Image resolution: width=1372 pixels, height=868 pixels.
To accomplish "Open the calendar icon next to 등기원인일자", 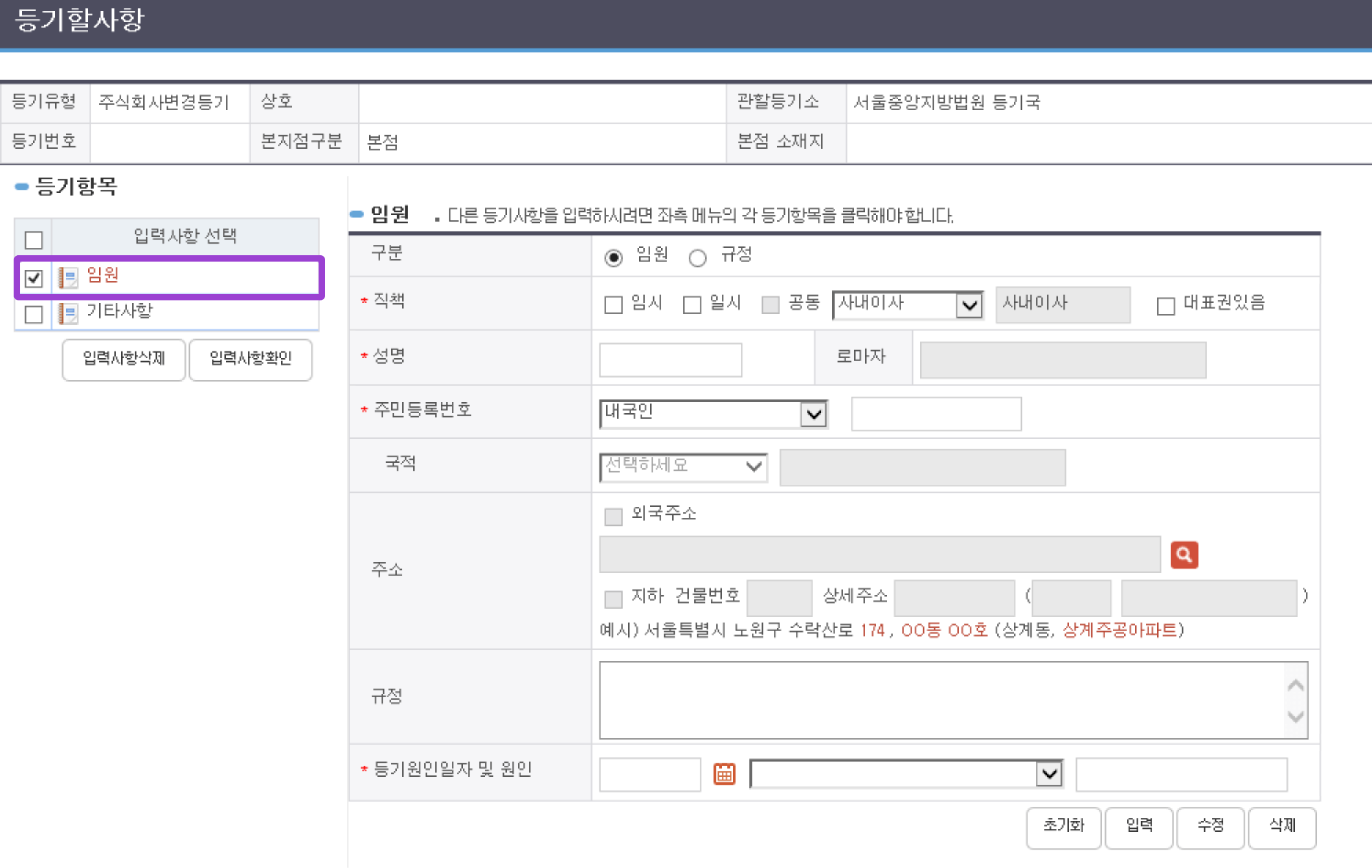I will (x=724, y=774).
